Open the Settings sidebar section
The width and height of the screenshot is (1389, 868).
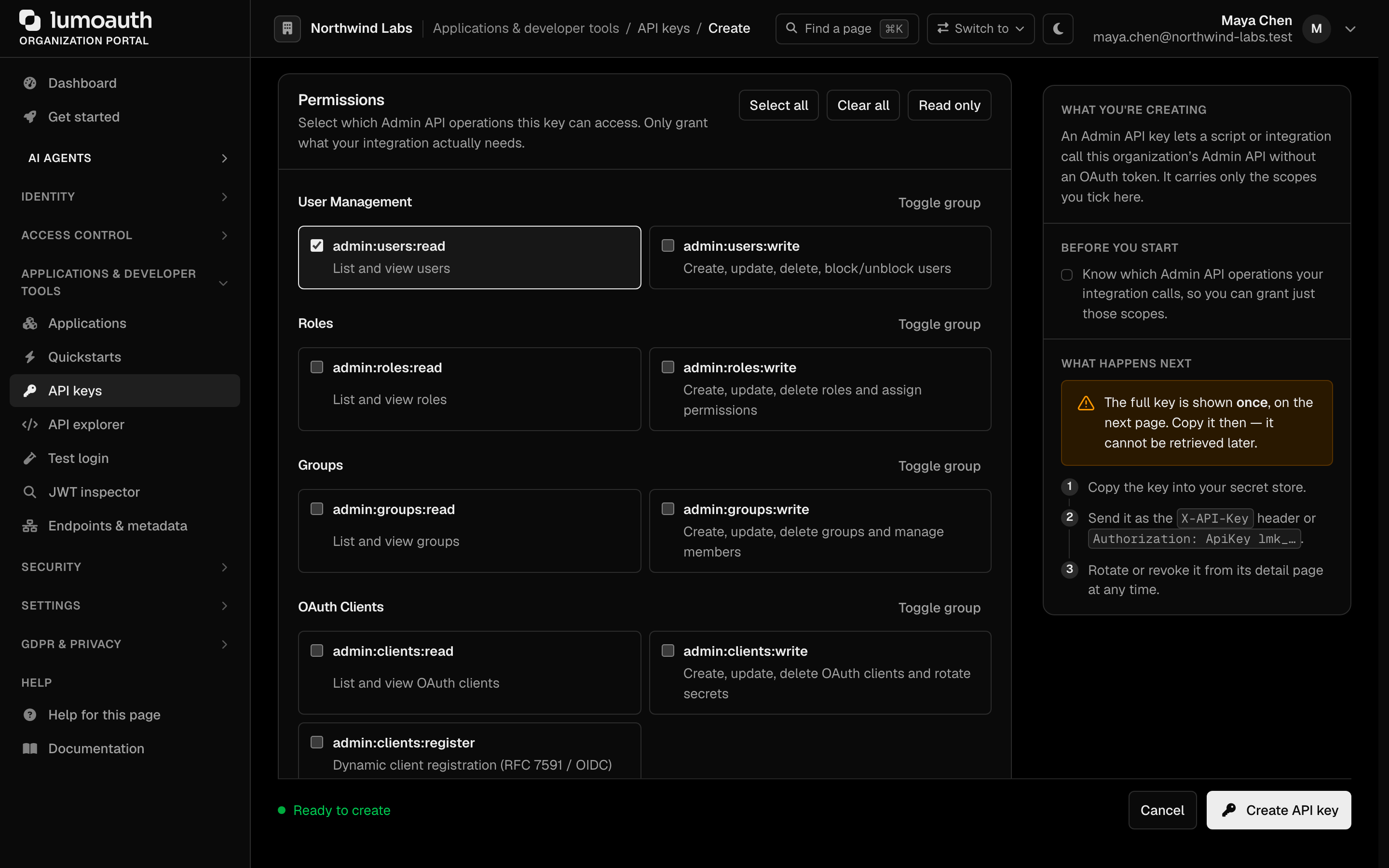[124, 606]
